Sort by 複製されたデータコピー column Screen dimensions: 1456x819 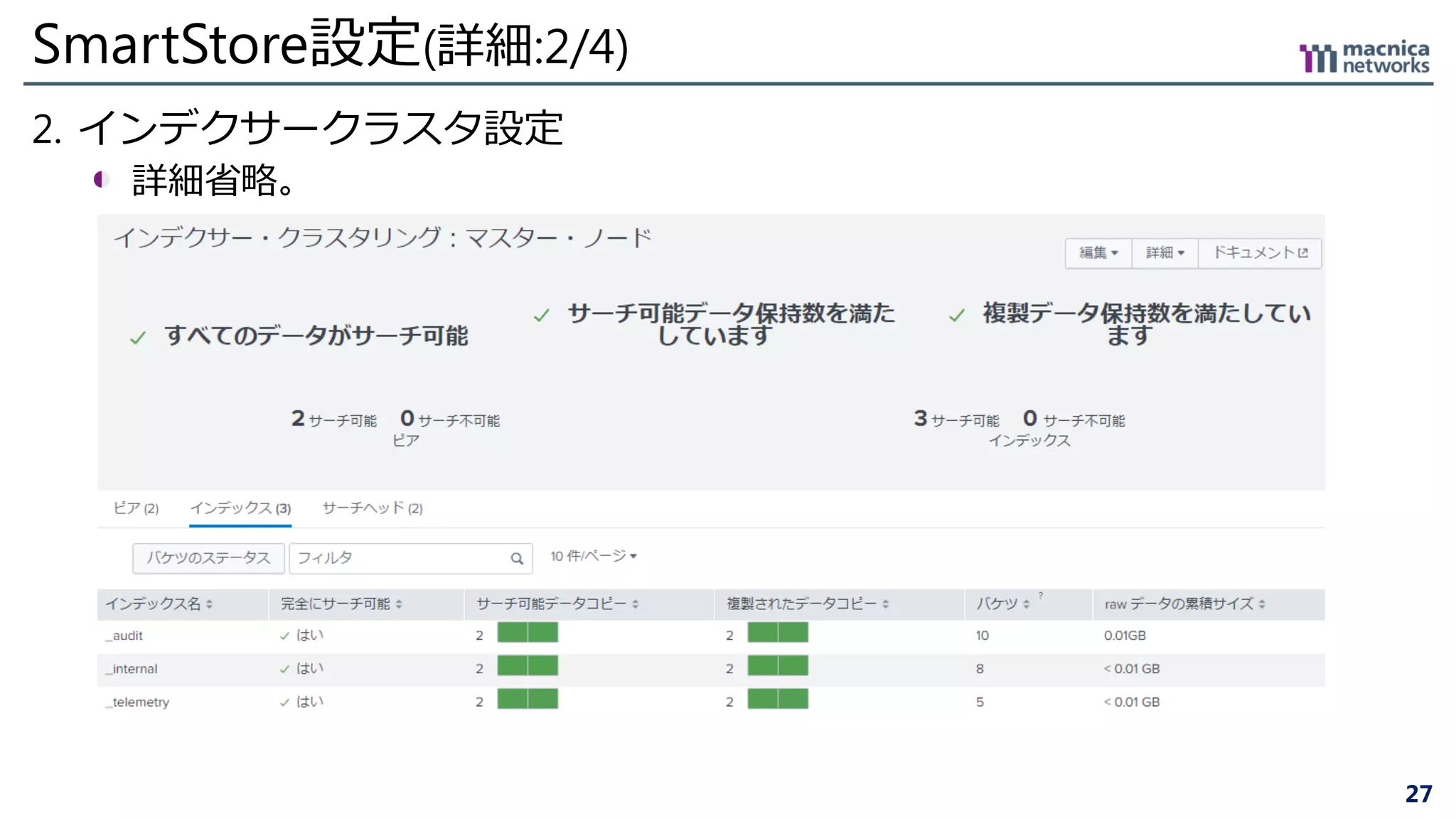808,604
